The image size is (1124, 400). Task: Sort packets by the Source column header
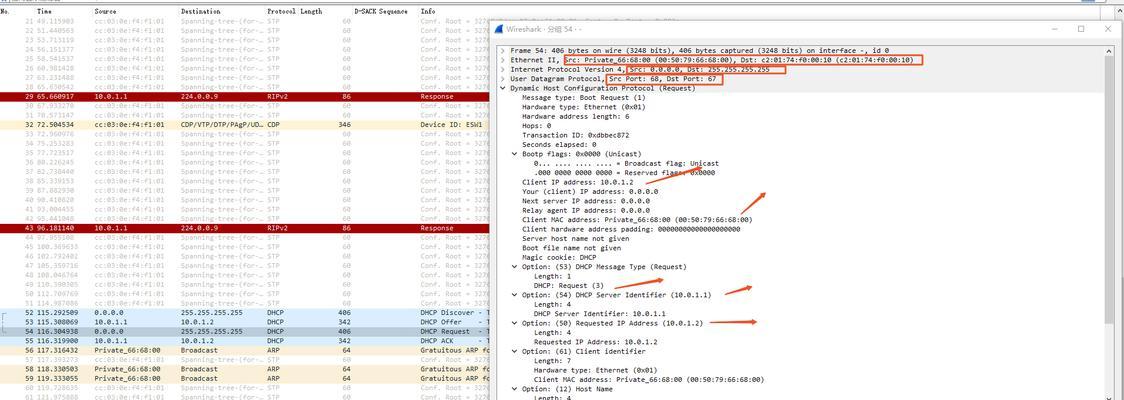click(x=105, y=11)
